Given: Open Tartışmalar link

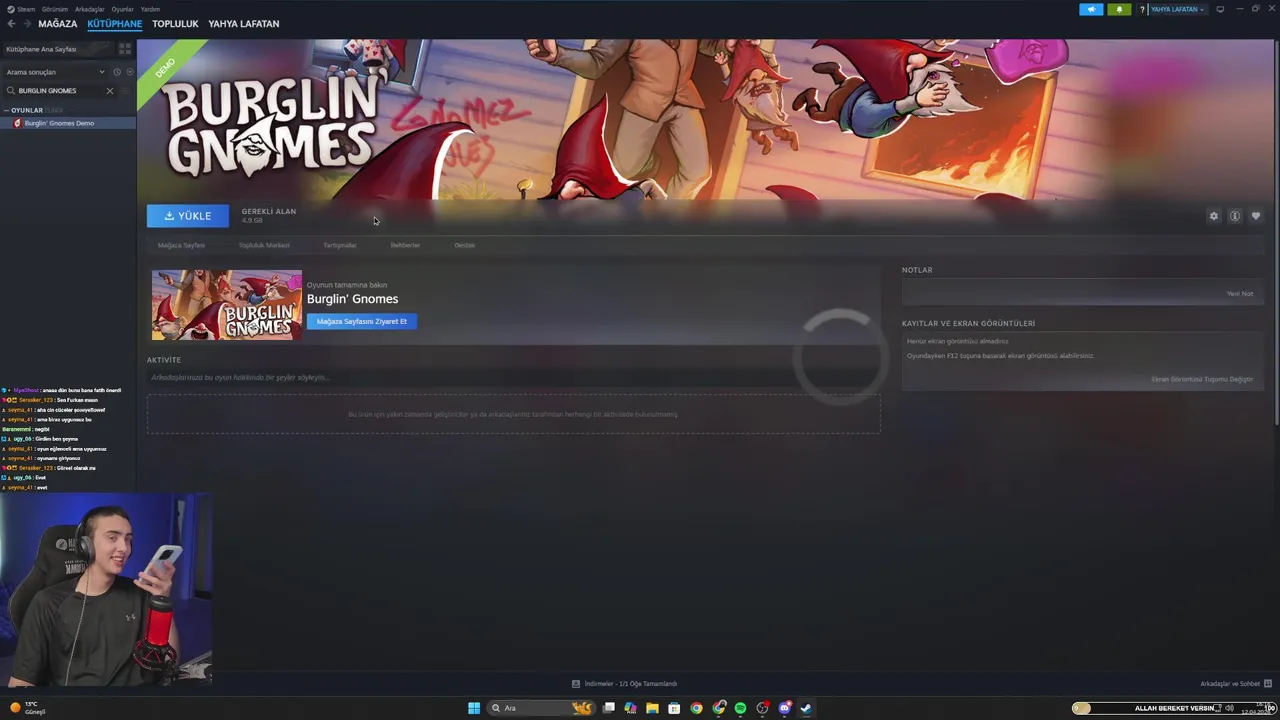Looking at the screenshot, I should pos(340,245).
